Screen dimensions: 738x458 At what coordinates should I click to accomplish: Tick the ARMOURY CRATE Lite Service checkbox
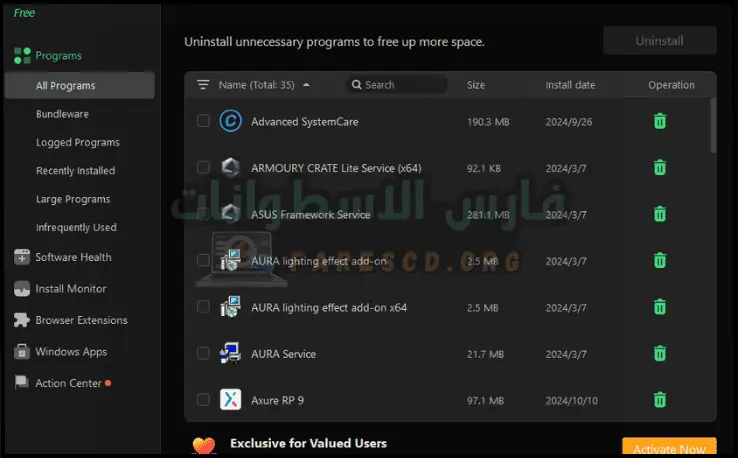[x=203, y=167]
